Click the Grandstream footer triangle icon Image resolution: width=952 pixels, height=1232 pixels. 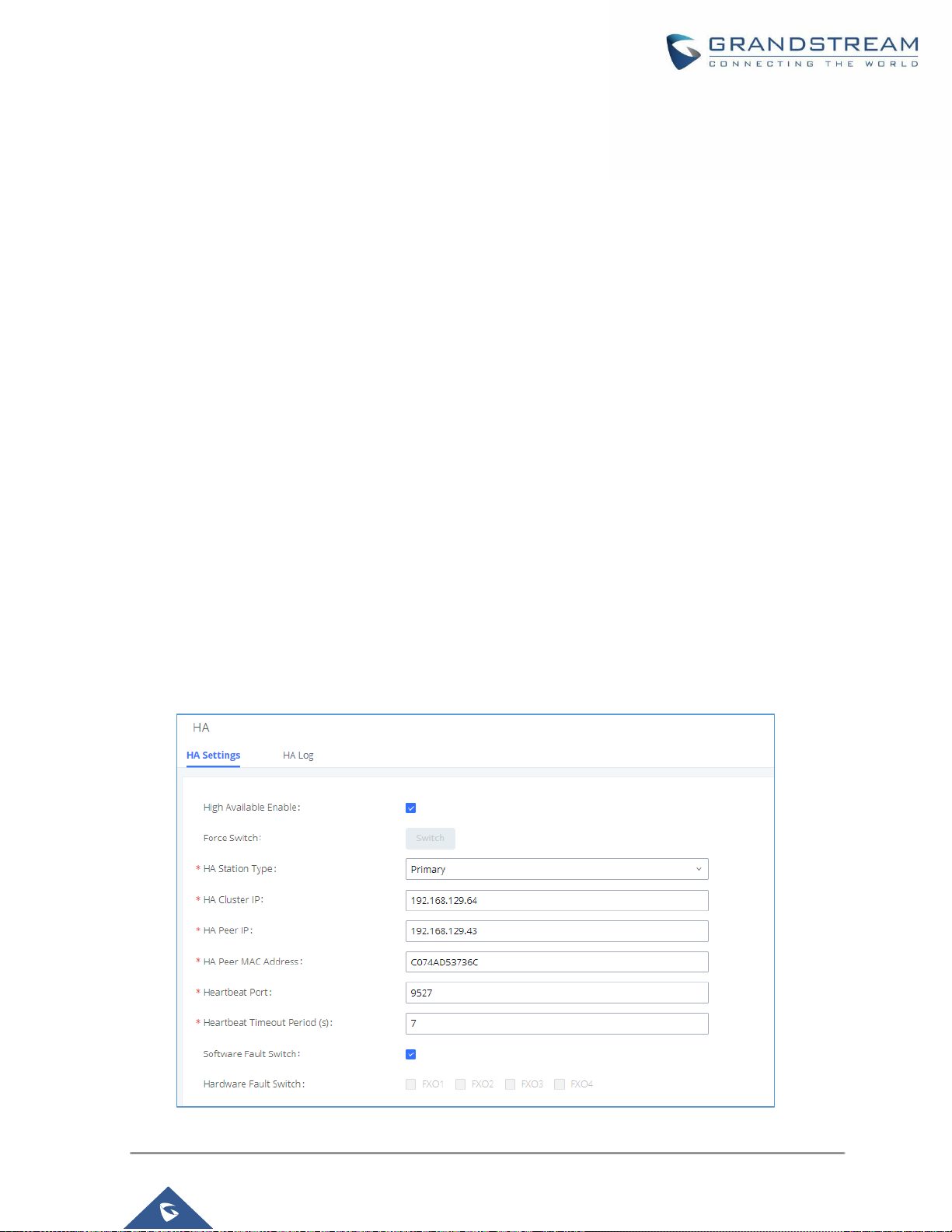(x=168, y=1209)
